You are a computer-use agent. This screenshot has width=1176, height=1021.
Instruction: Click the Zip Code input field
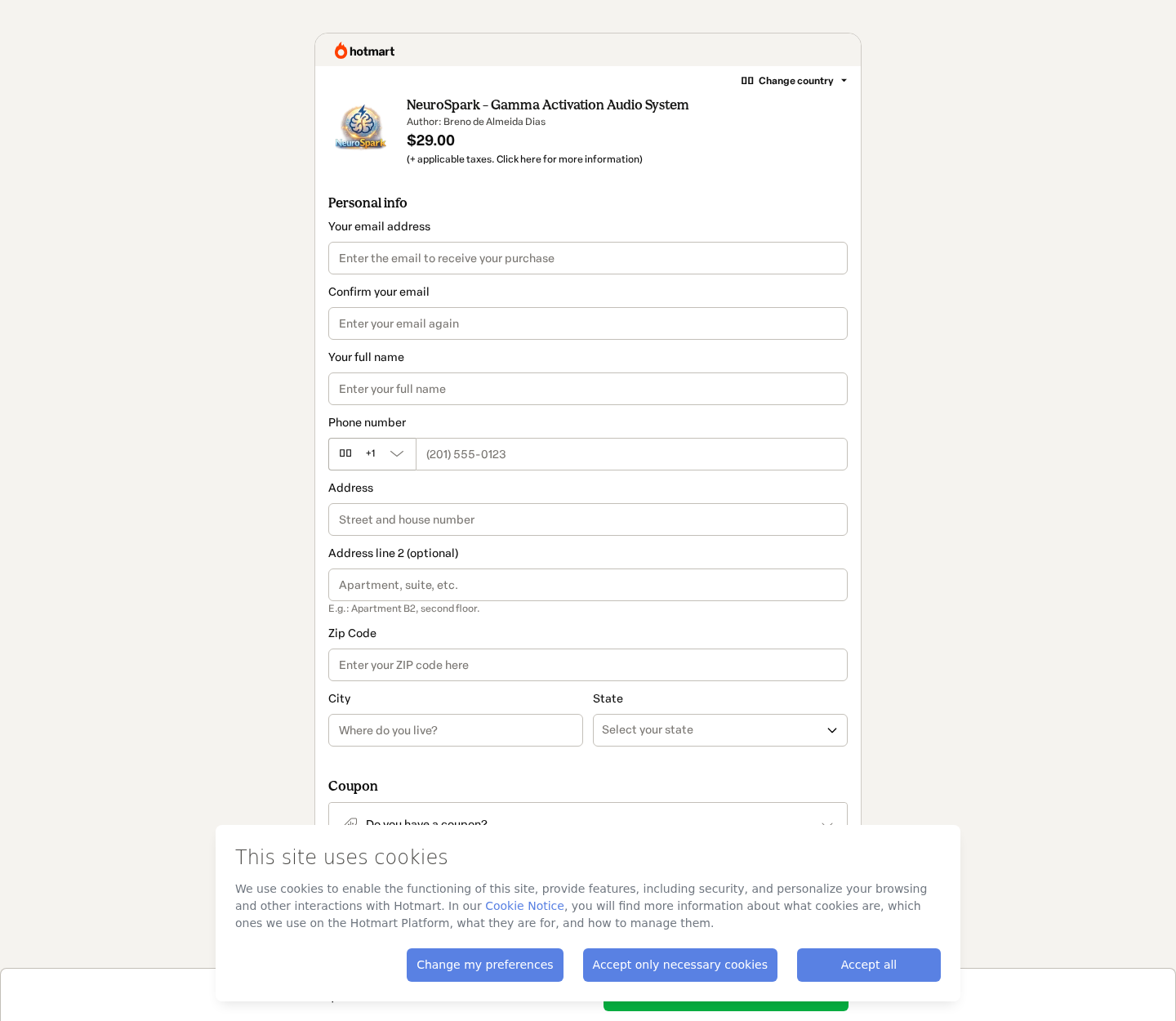588,665
